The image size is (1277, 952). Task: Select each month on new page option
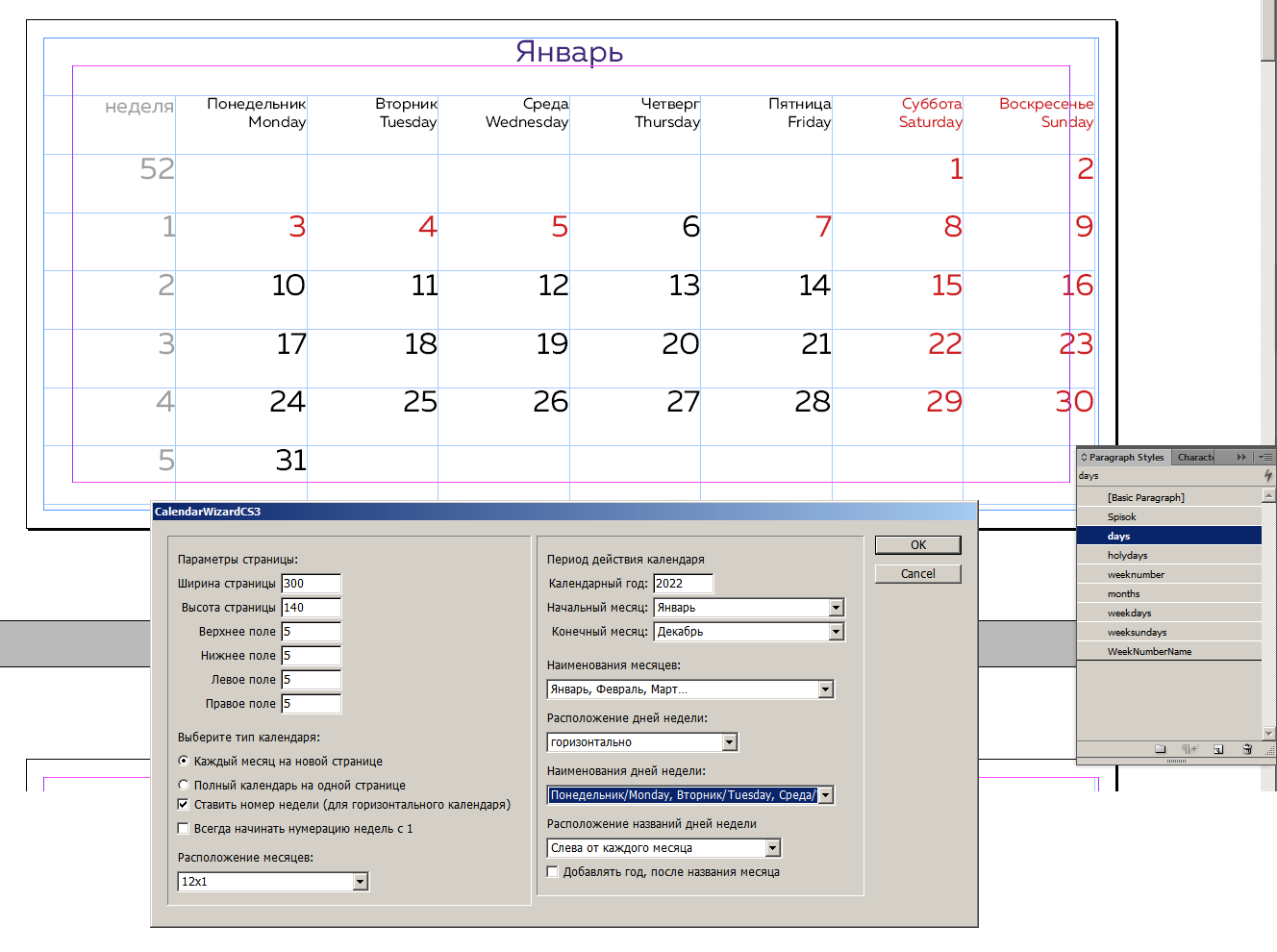pos(184,761)
